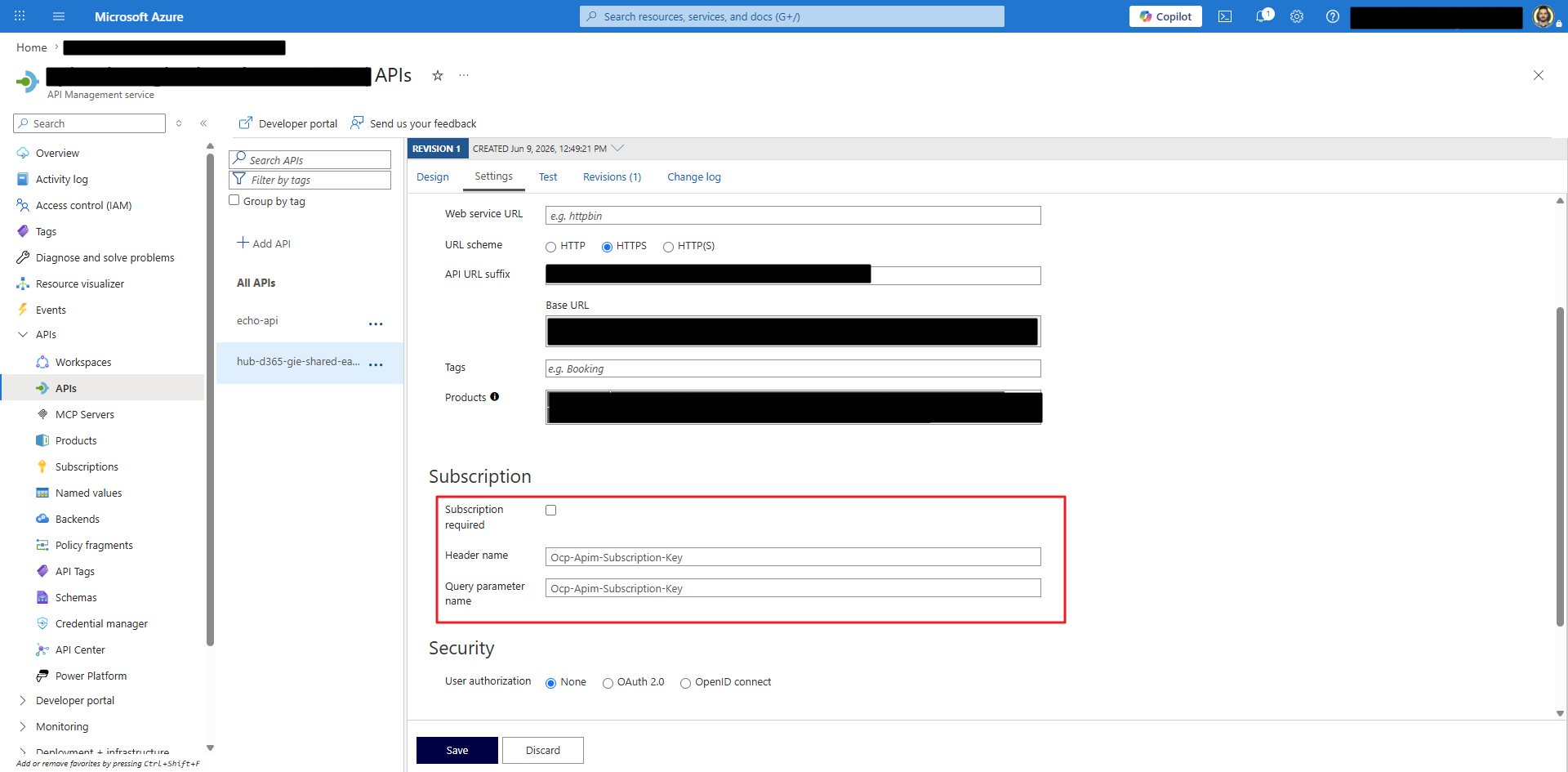Switch to the Revisions (1) tab

(612, 176)
